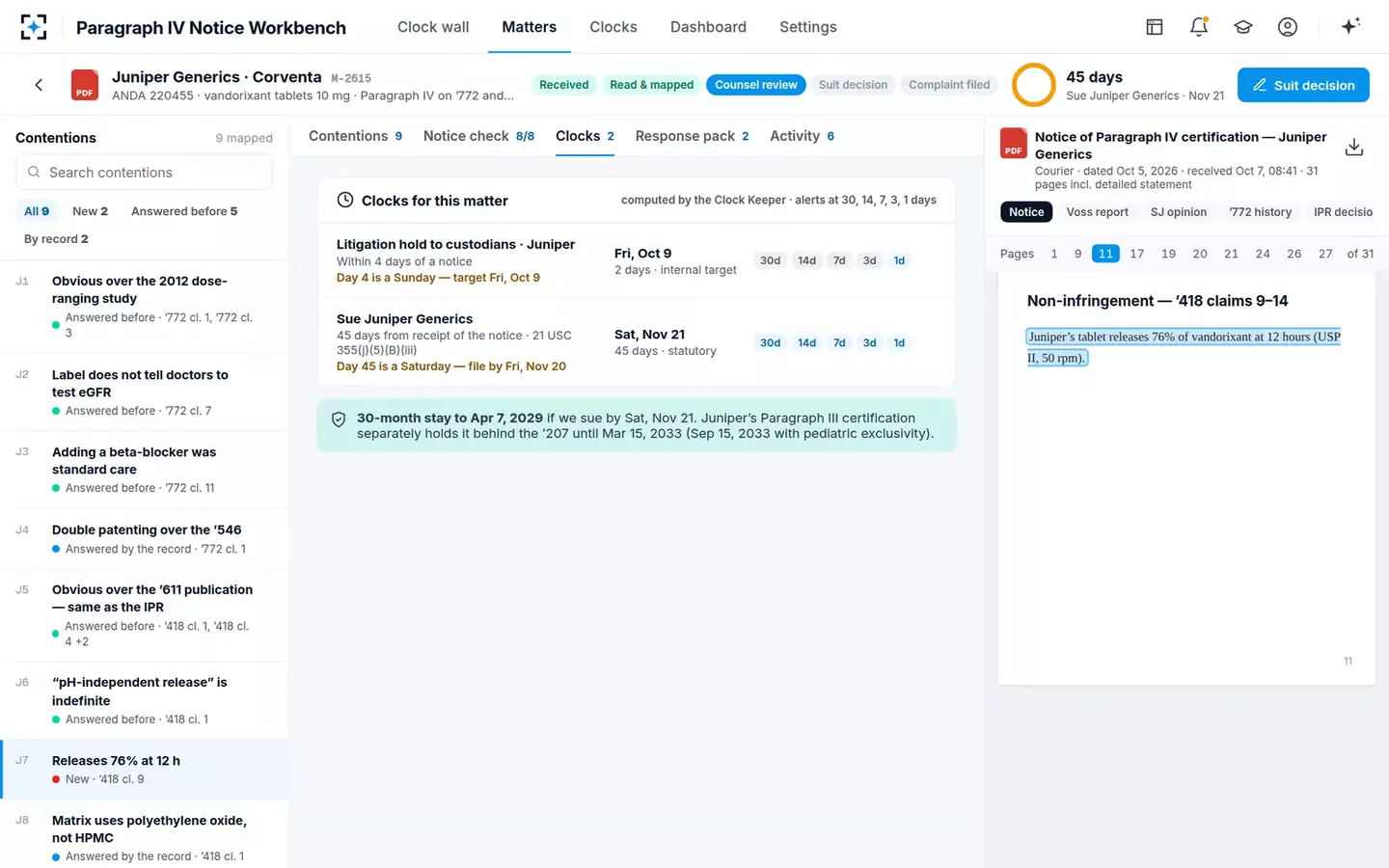This screenshot has height=868, width=1389.
Task: Filter contentions by By record 2
Action: pos(56,239)
